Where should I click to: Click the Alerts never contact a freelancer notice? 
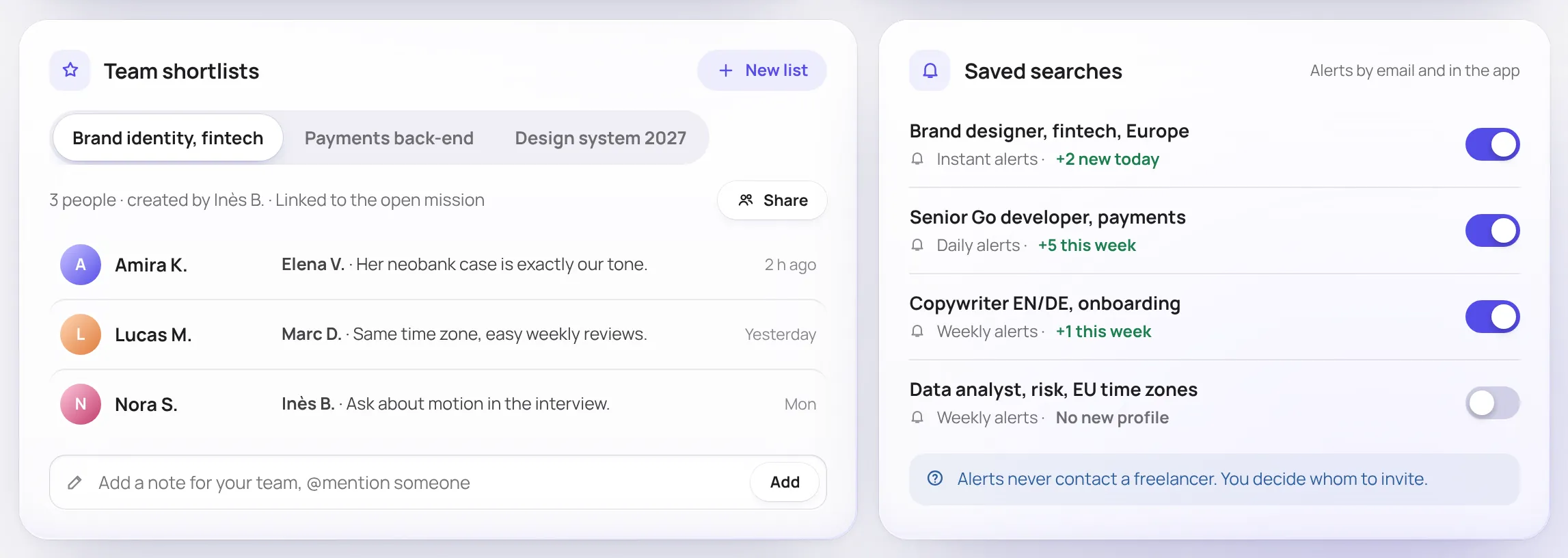coord(1214,479)
